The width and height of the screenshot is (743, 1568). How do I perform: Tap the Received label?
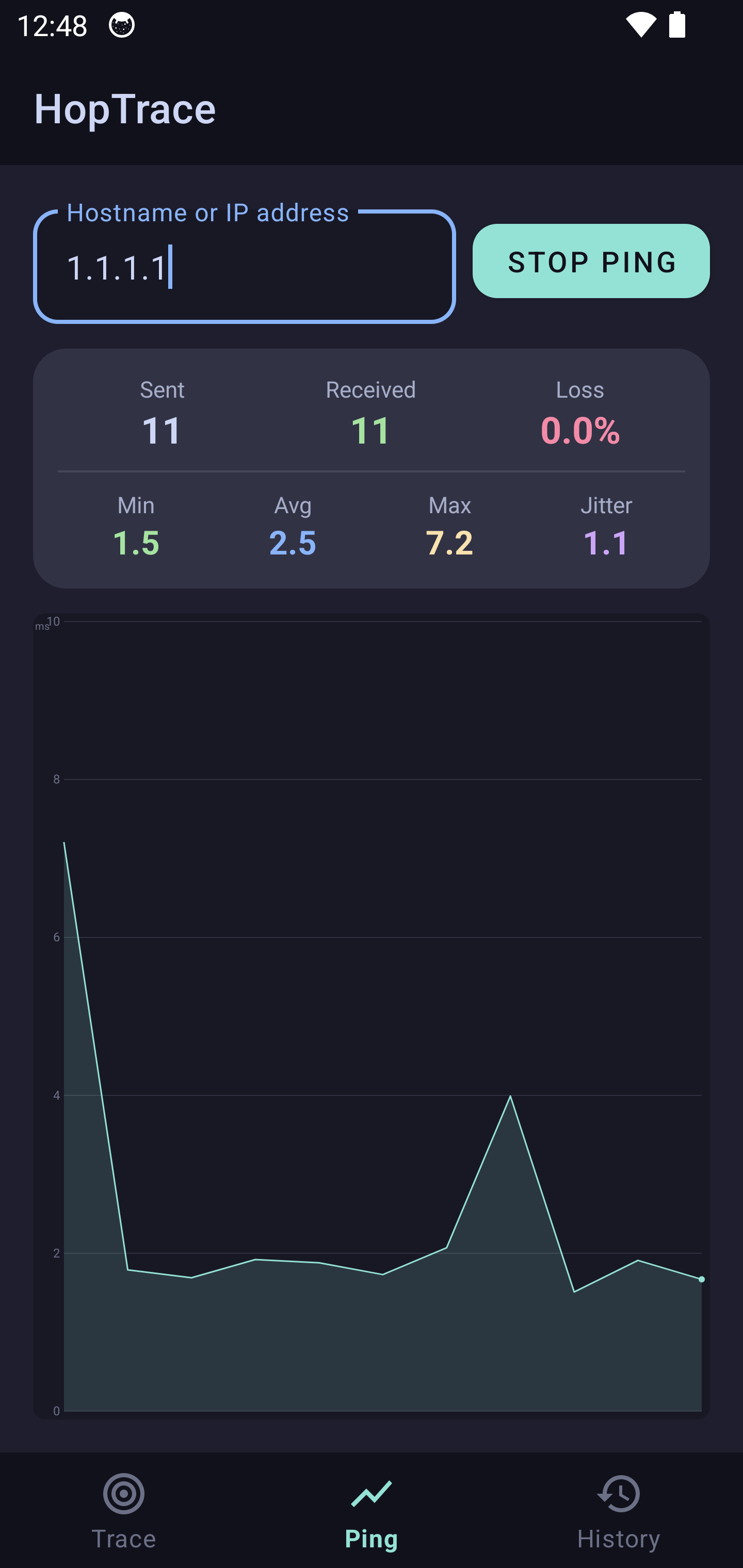click(371, 389)
